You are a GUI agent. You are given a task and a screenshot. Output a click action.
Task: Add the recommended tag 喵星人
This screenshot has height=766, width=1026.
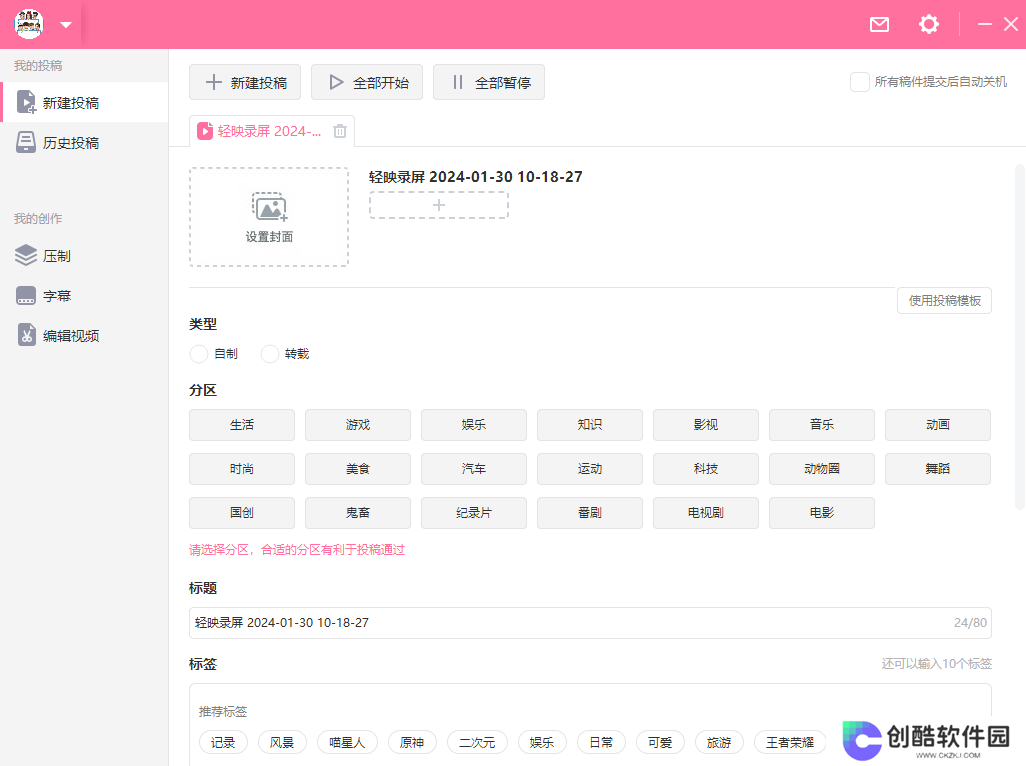click(347, 742)
